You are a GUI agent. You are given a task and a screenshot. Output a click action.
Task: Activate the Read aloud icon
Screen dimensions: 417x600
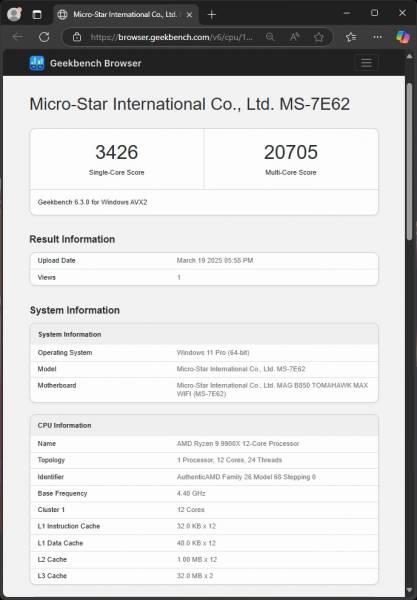pos(294,37)
